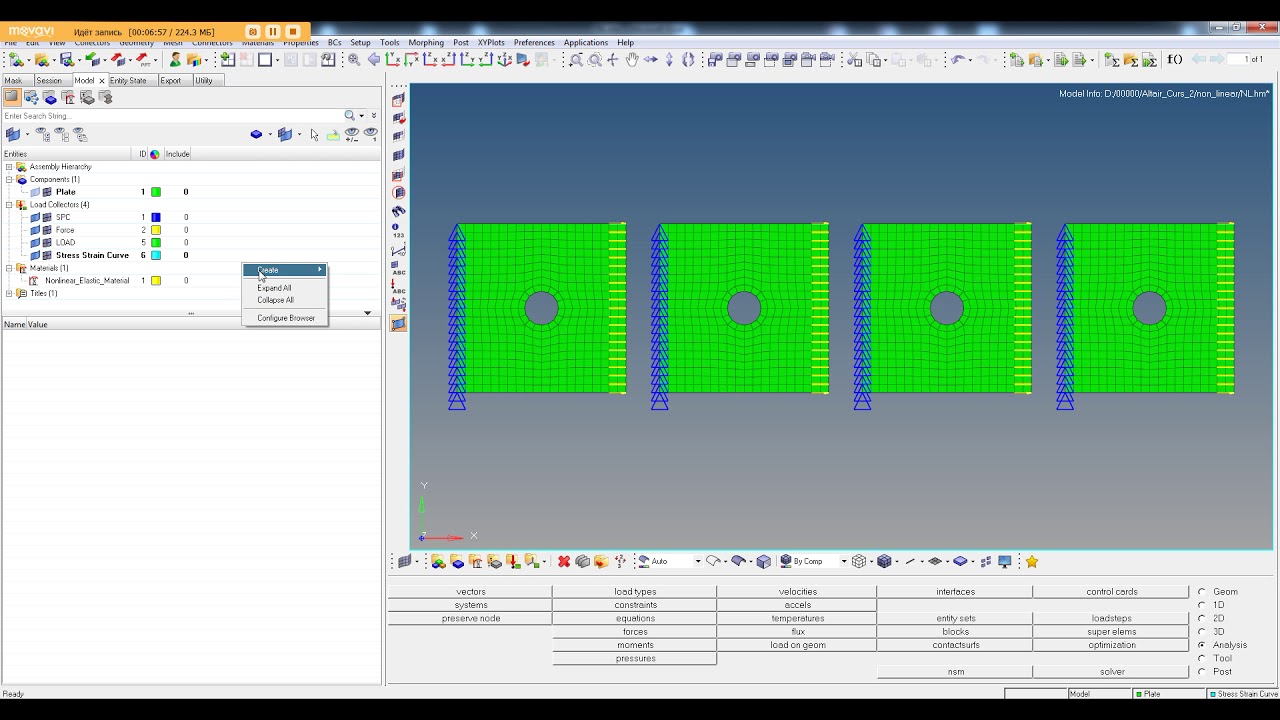Select Nonlinear_Elastic_Material in the tree
Screen dimensions: 1280x720
(x=87, y=281)
